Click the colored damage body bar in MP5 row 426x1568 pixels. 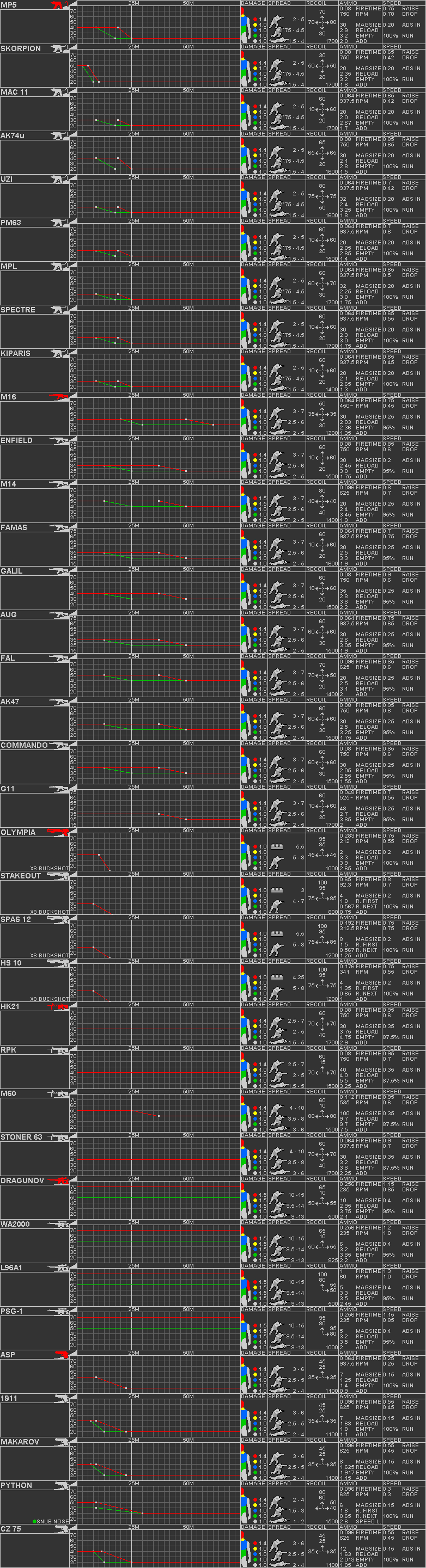(x=246, y=25)
